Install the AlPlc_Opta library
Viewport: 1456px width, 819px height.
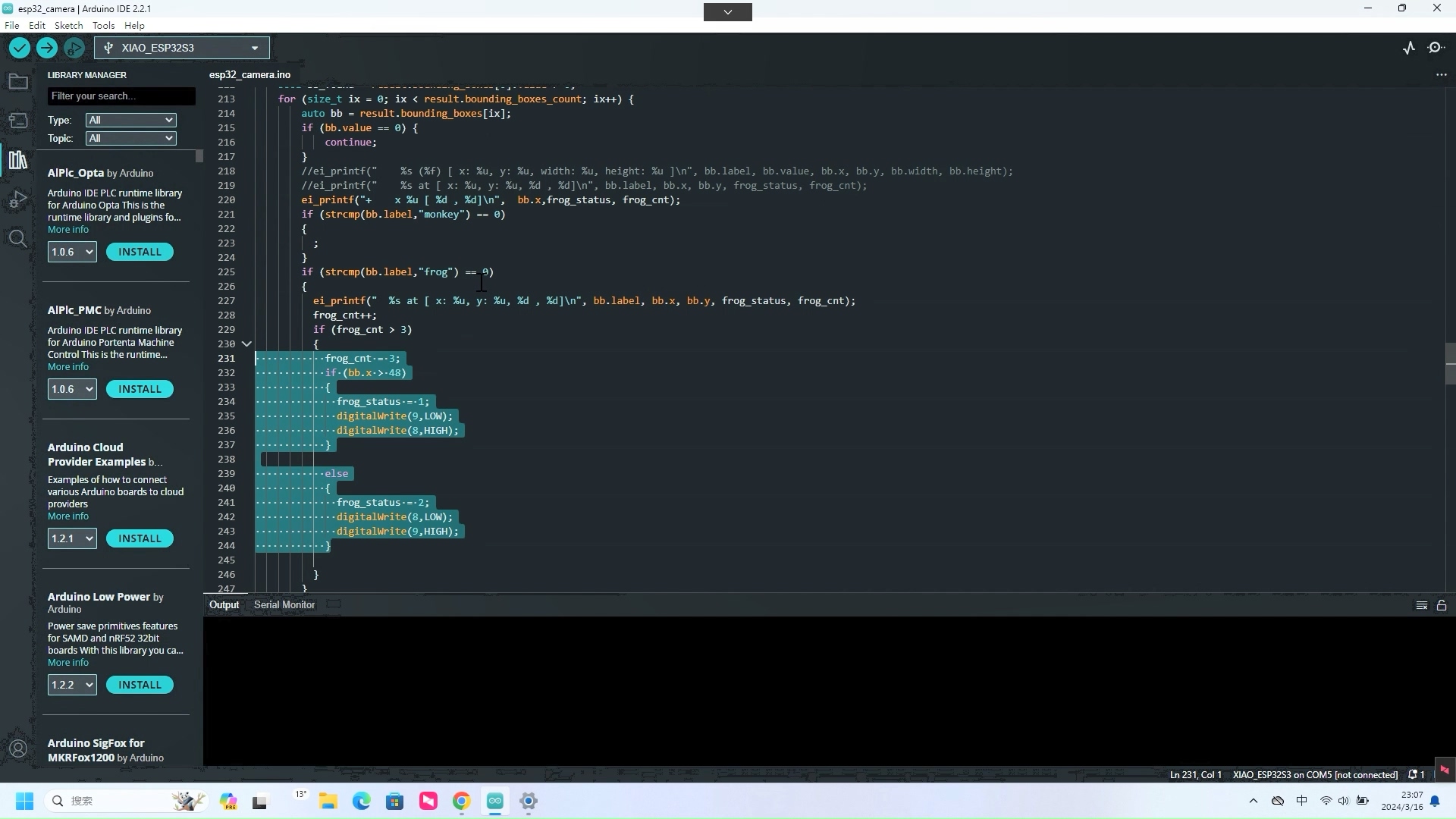(x=140, y=252)
